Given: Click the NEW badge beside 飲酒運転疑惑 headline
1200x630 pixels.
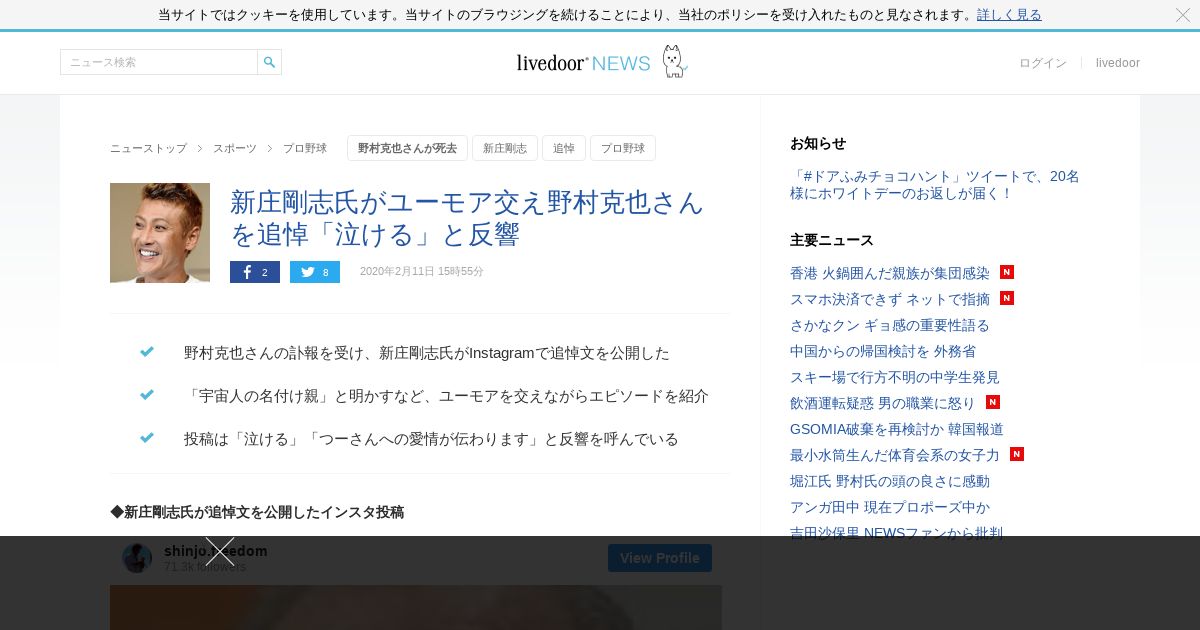Looking at the screenshot, I should 993,402.
